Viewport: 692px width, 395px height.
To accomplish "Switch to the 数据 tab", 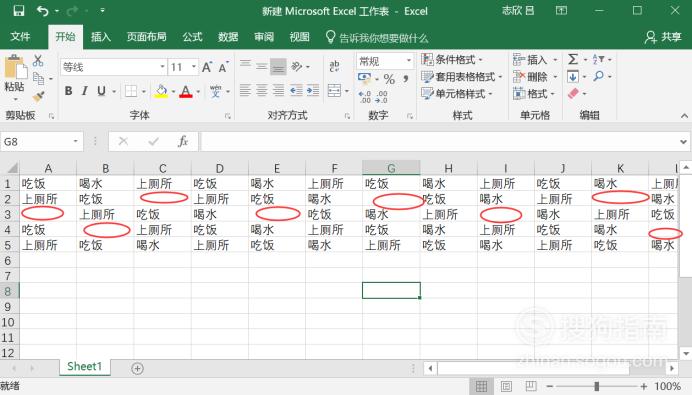I will pyautogui.click(x=228, y=37).
